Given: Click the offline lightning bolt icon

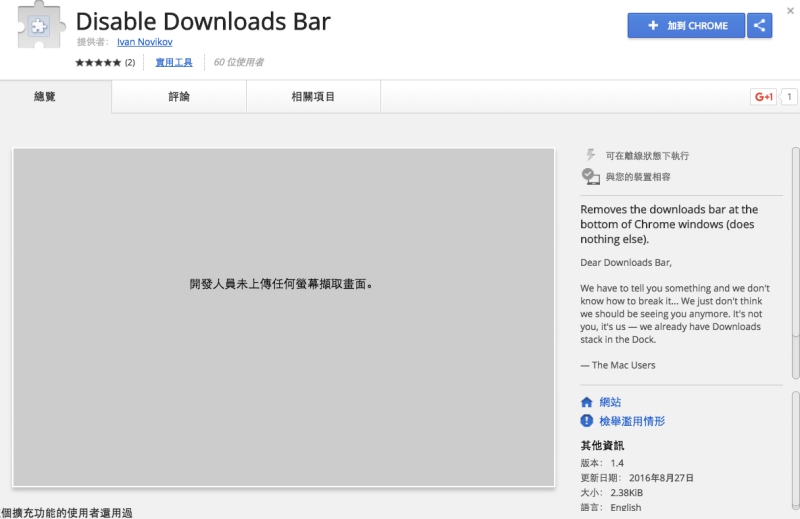Looking at the screenshot, I should pos(591,155).
